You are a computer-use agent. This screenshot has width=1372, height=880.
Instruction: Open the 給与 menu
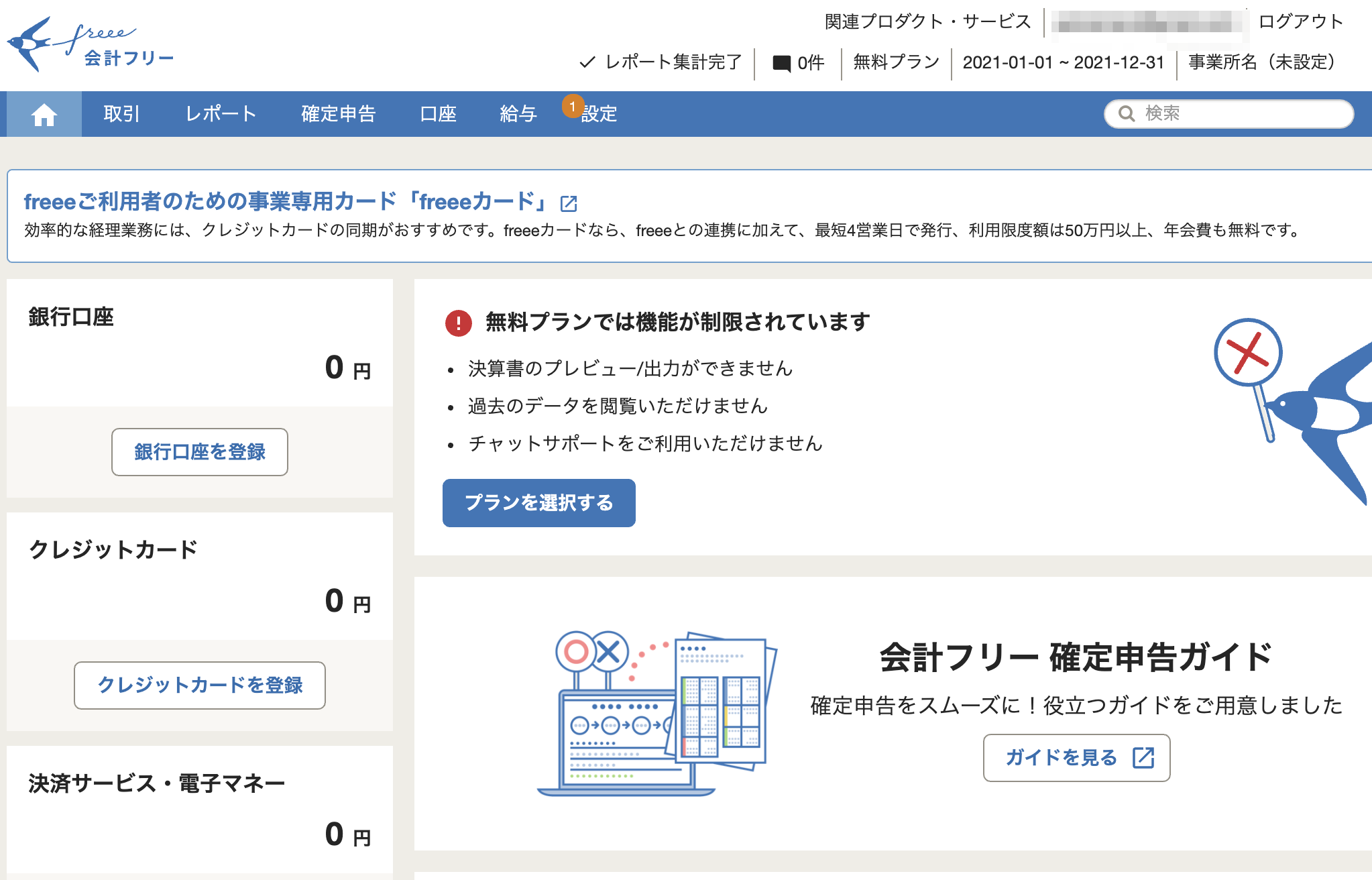518,114
